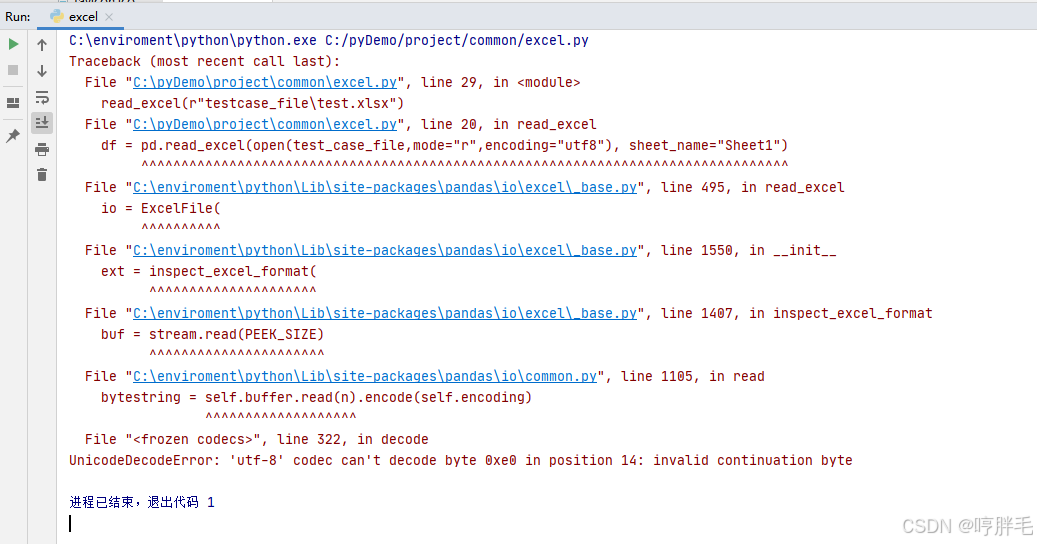This screenshot has width=1037, height=544.
Task: Click the python.exe command line at top
Action: coord(329,40)
